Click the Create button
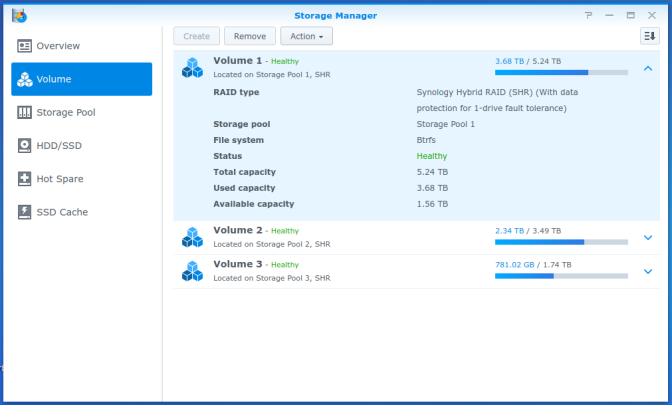Screen dimensions: 672x405 click(x=197, y=36)
